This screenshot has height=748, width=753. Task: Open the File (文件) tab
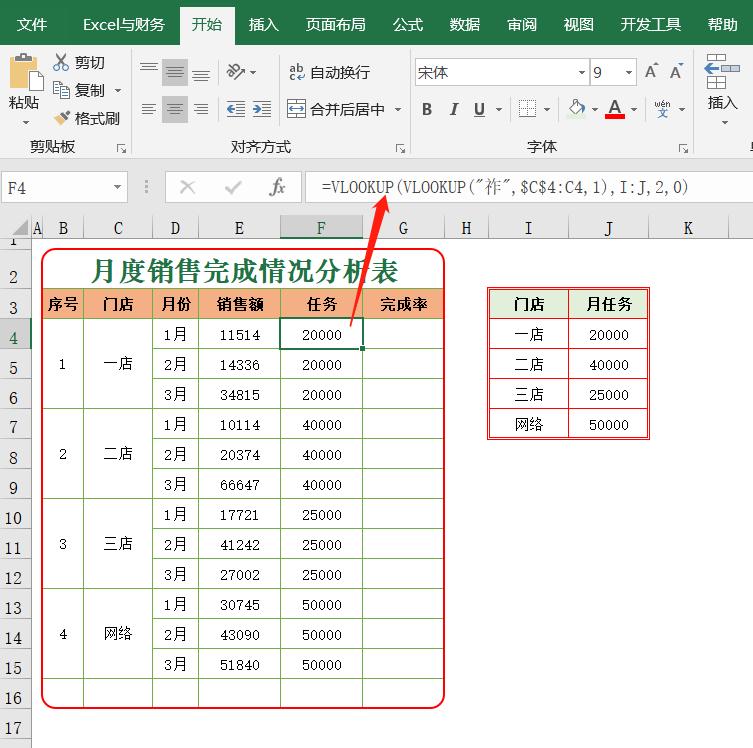(32, 24)
